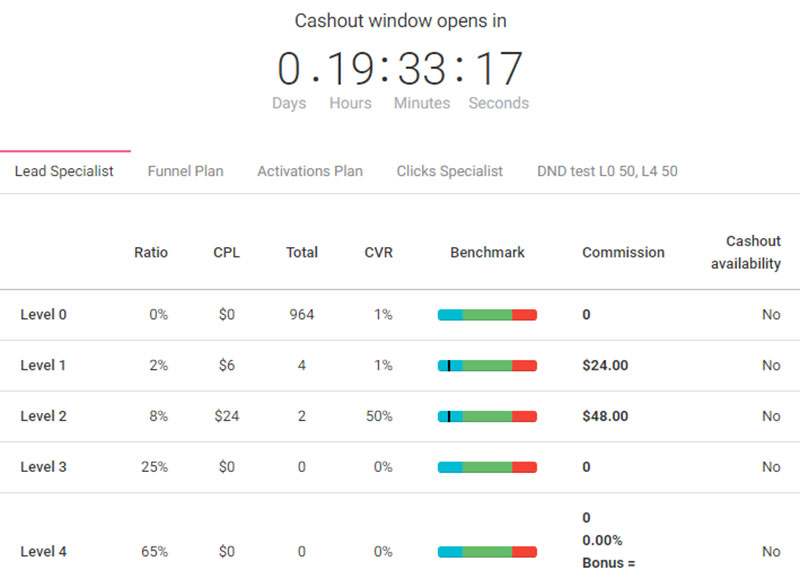800x570 pixels.
Task: Click the Level 3 benchmark bar
Action: (487, 467)
